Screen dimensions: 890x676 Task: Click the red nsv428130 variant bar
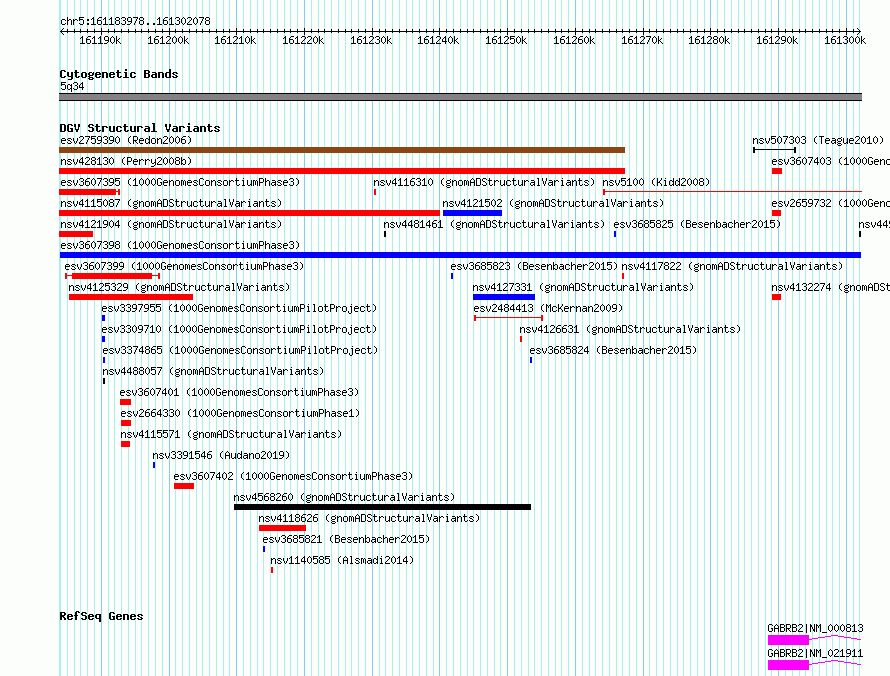[342, 171]
